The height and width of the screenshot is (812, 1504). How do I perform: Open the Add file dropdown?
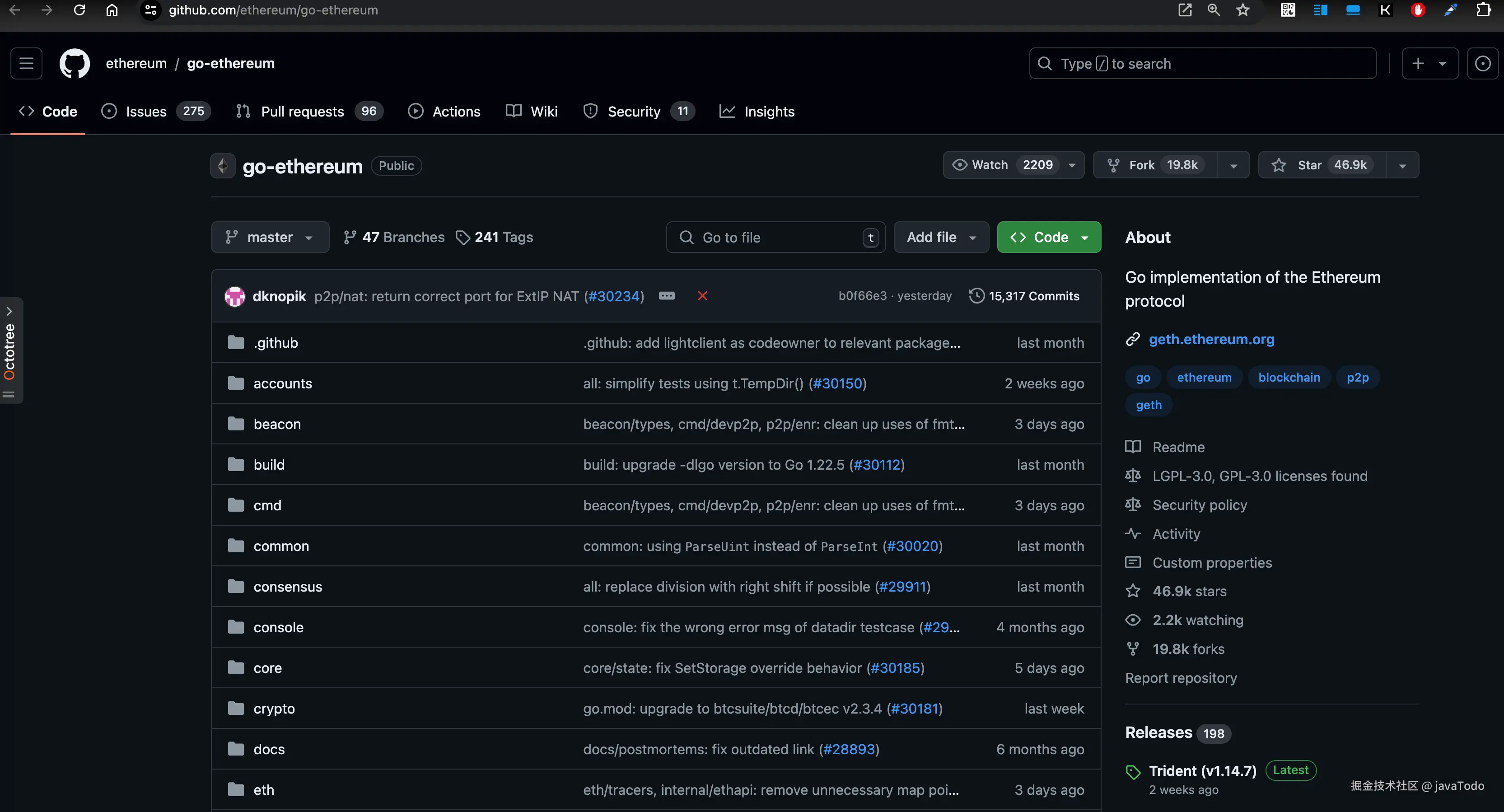[x=941, y=237]
